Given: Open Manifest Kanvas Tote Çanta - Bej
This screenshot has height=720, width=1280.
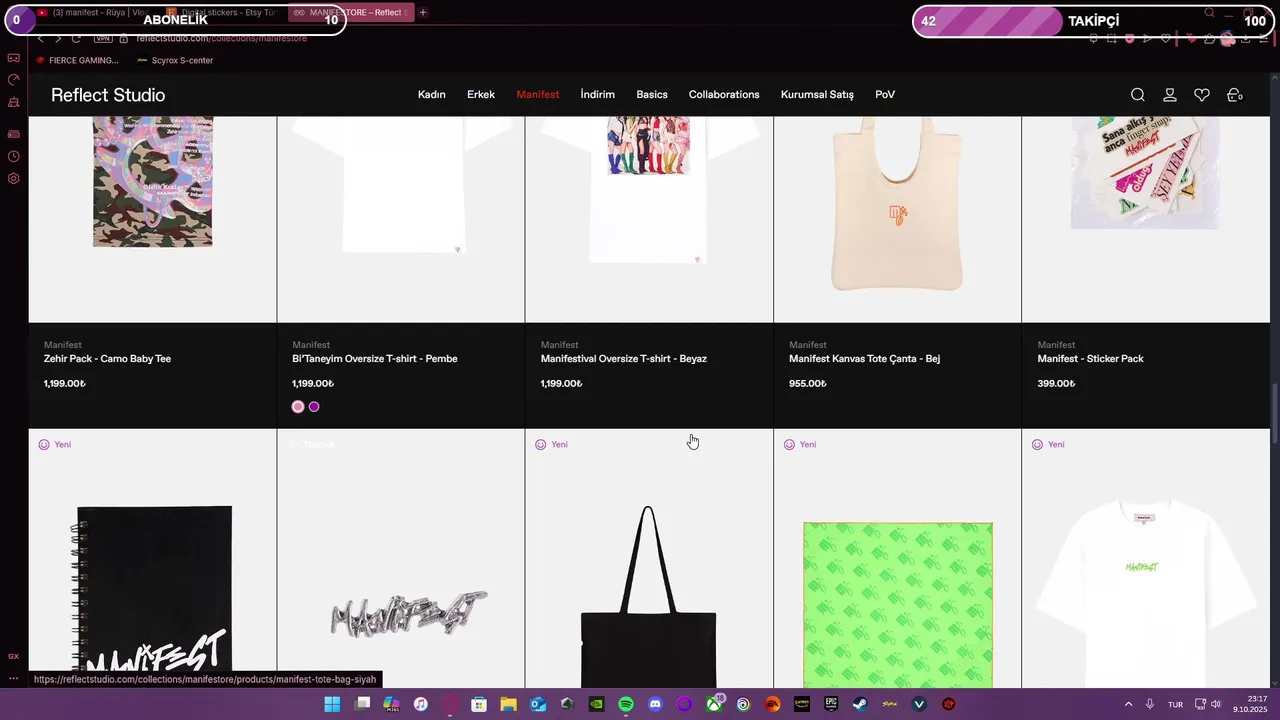Looking at the screenshot, I should click(x=864, y=359).
